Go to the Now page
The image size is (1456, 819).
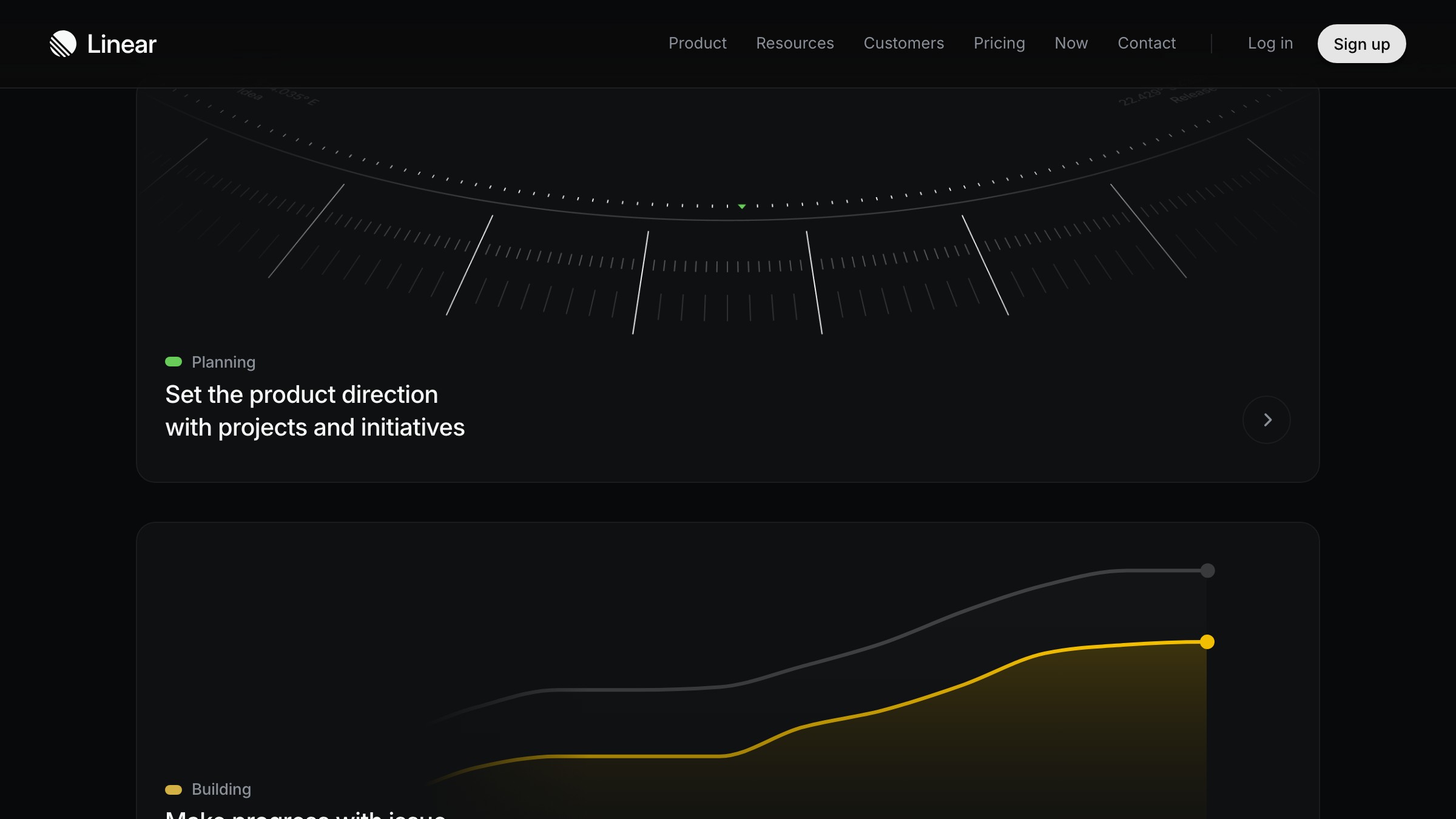tap(1071, 43)
